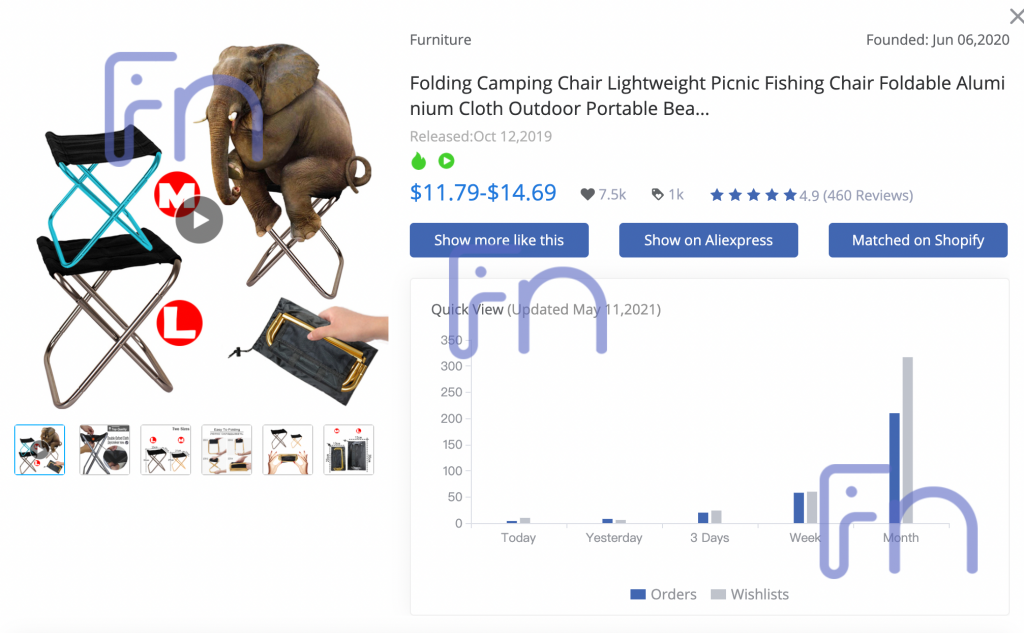Close the product detail popup

(1016, 16)
